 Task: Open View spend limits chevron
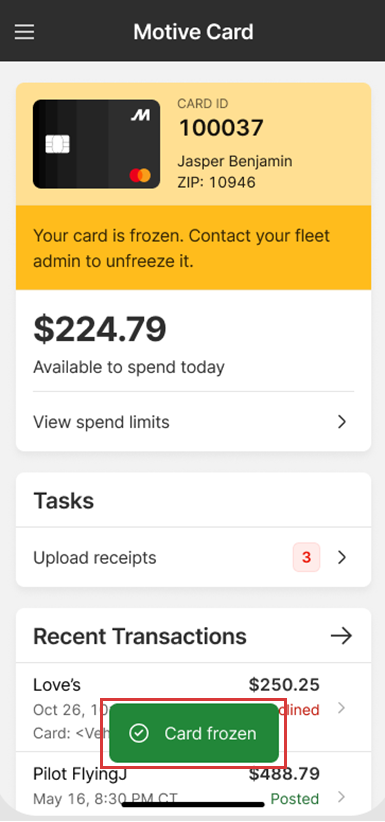pos(341,421)
